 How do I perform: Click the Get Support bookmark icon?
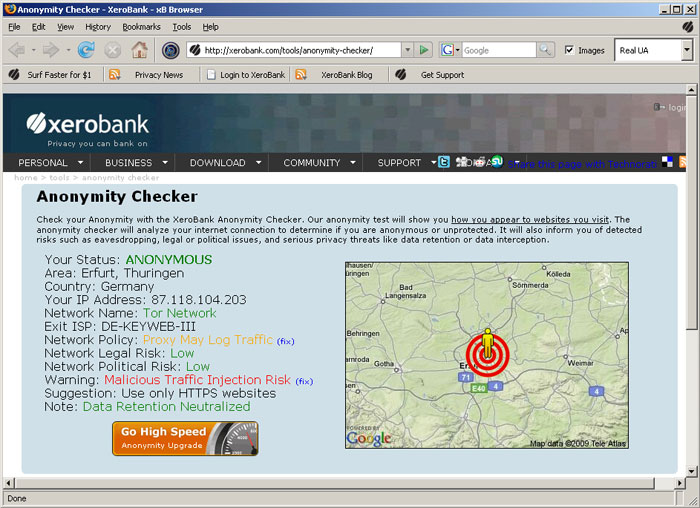(400, 75)
